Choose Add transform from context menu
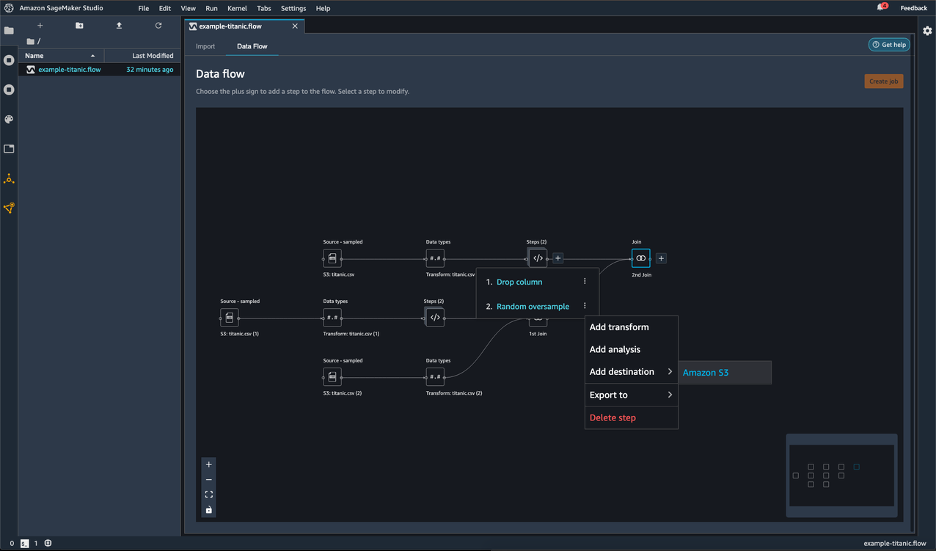The width and height of the screenshot is (936, 552). 631,327
